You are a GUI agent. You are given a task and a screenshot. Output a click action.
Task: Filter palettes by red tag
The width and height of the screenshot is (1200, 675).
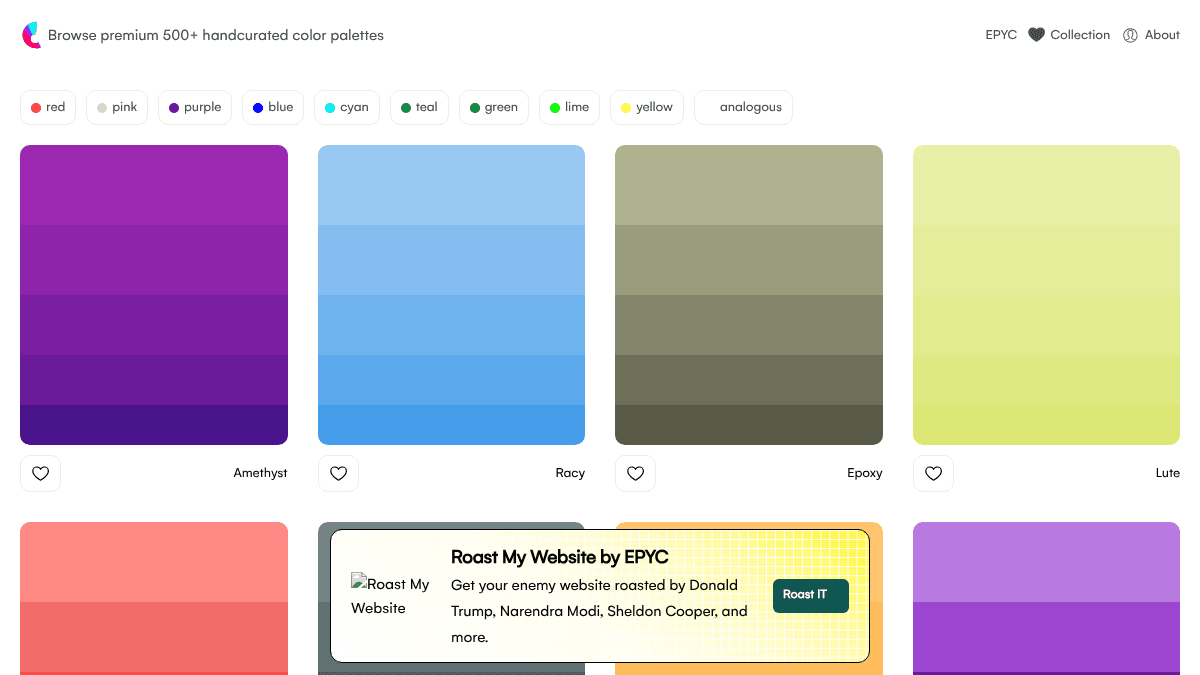pyautogui.click(x=48, y=107)
